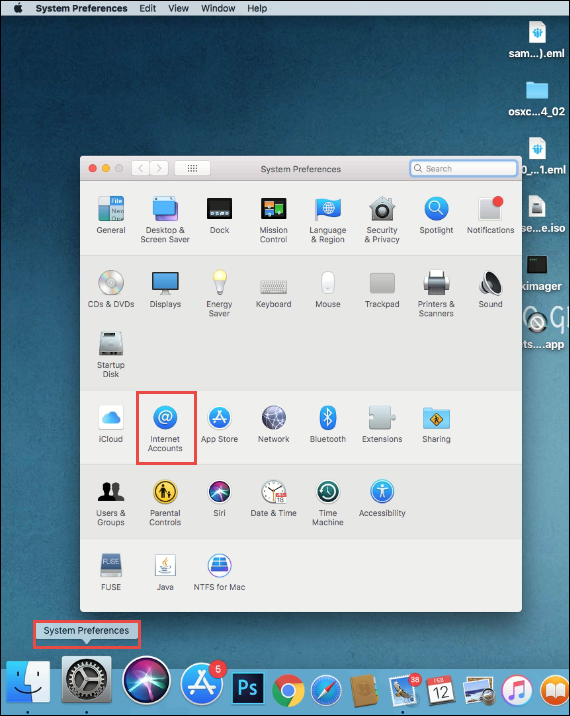Open the Window menu
Image resolution: width=570 pixels, height=716 pixels.
coord(218,8)
